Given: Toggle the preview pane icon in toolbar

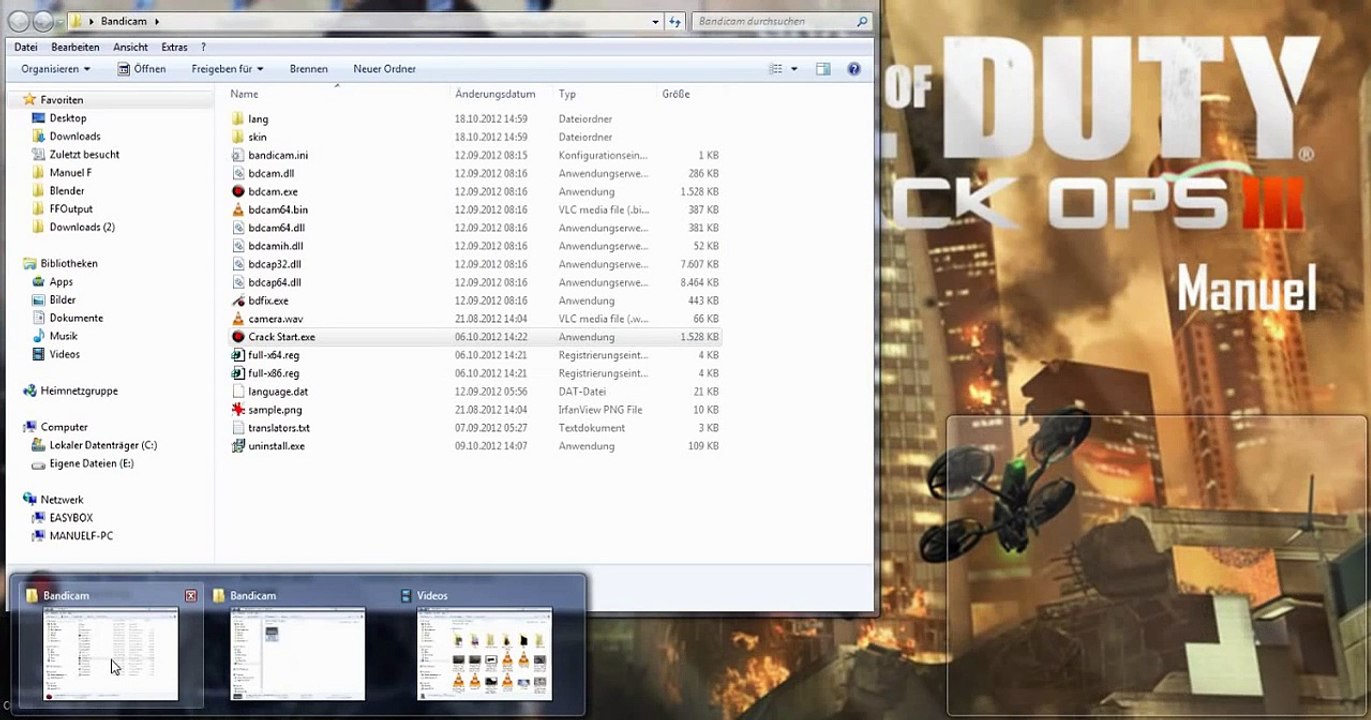Looking at the screenshot, I should coord(823,69).
